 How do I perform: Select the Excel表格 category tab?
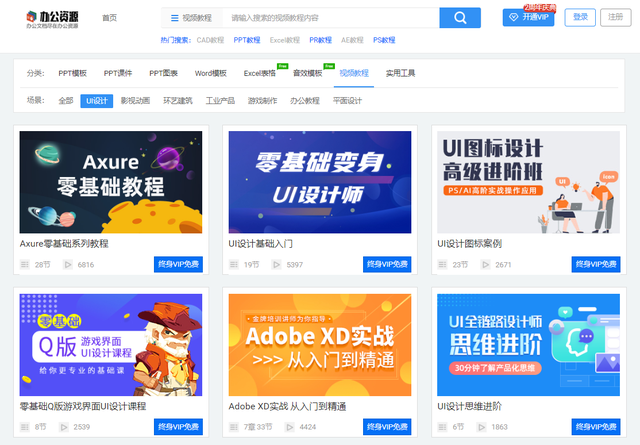point(260,73)
